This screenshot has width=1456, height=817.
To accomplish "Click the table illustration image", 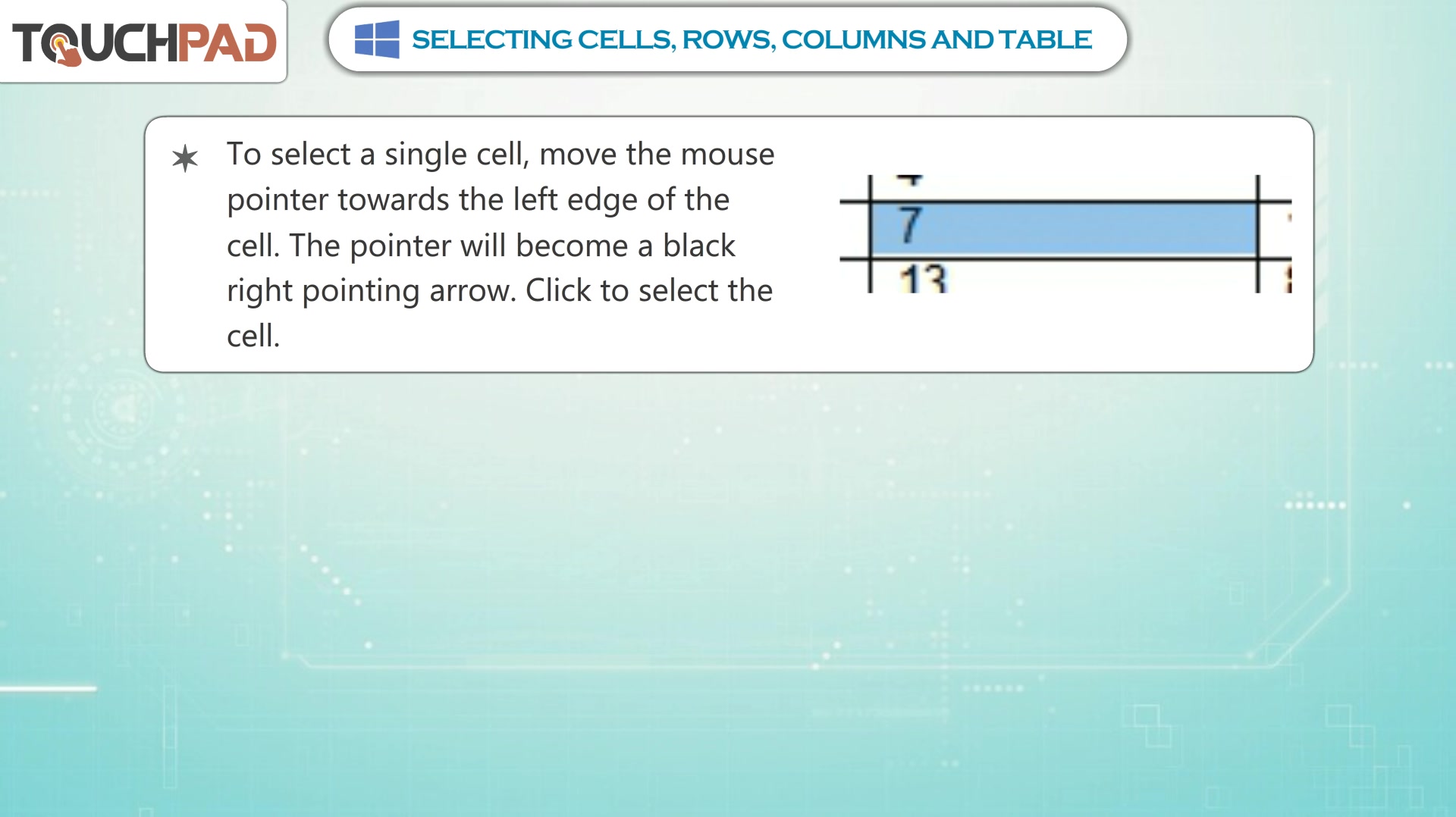I will coord(1065,234).
